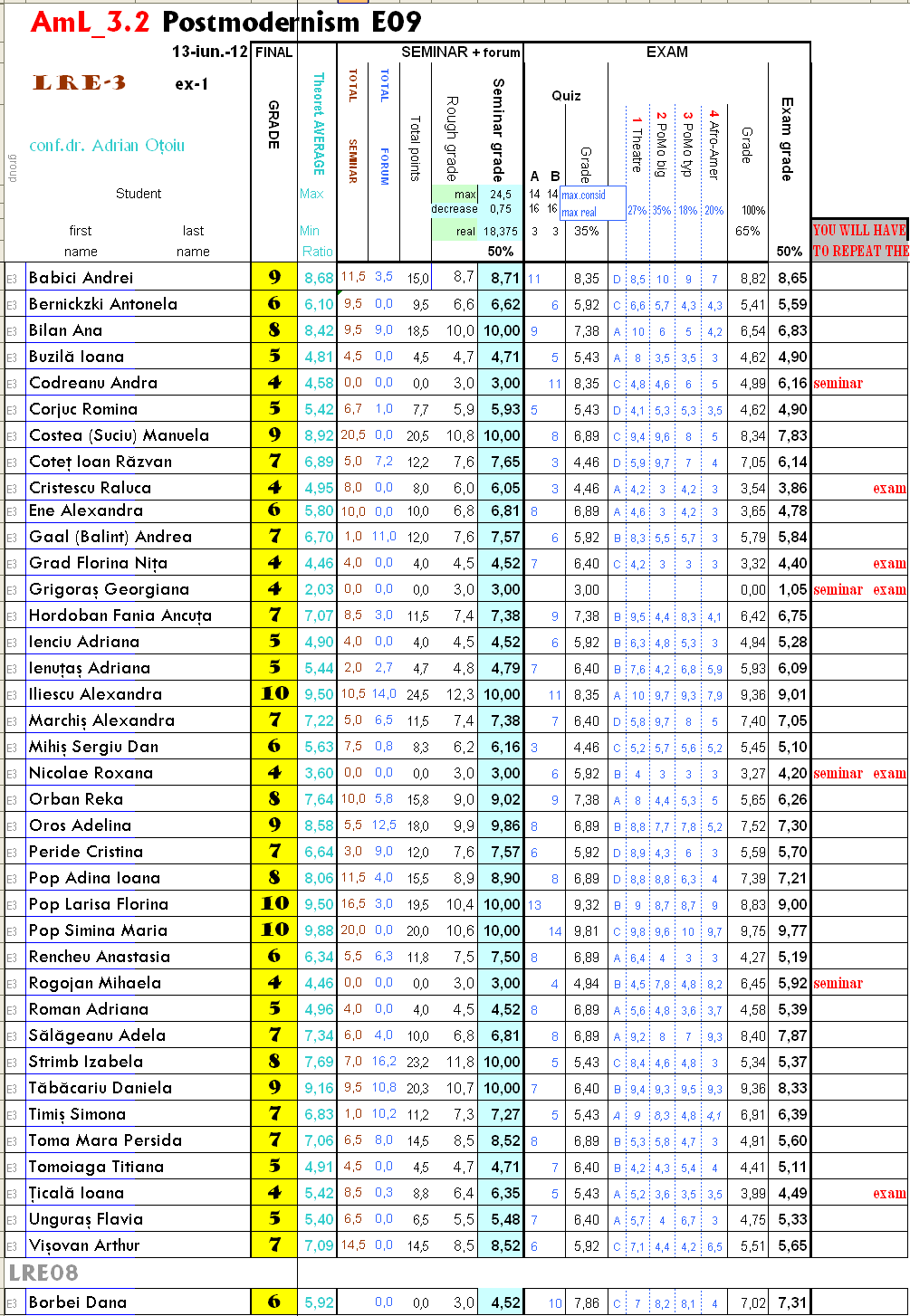Screen dimensions: 910x1316
Task: Click the Quiz column group header
Action: (567, 96)
